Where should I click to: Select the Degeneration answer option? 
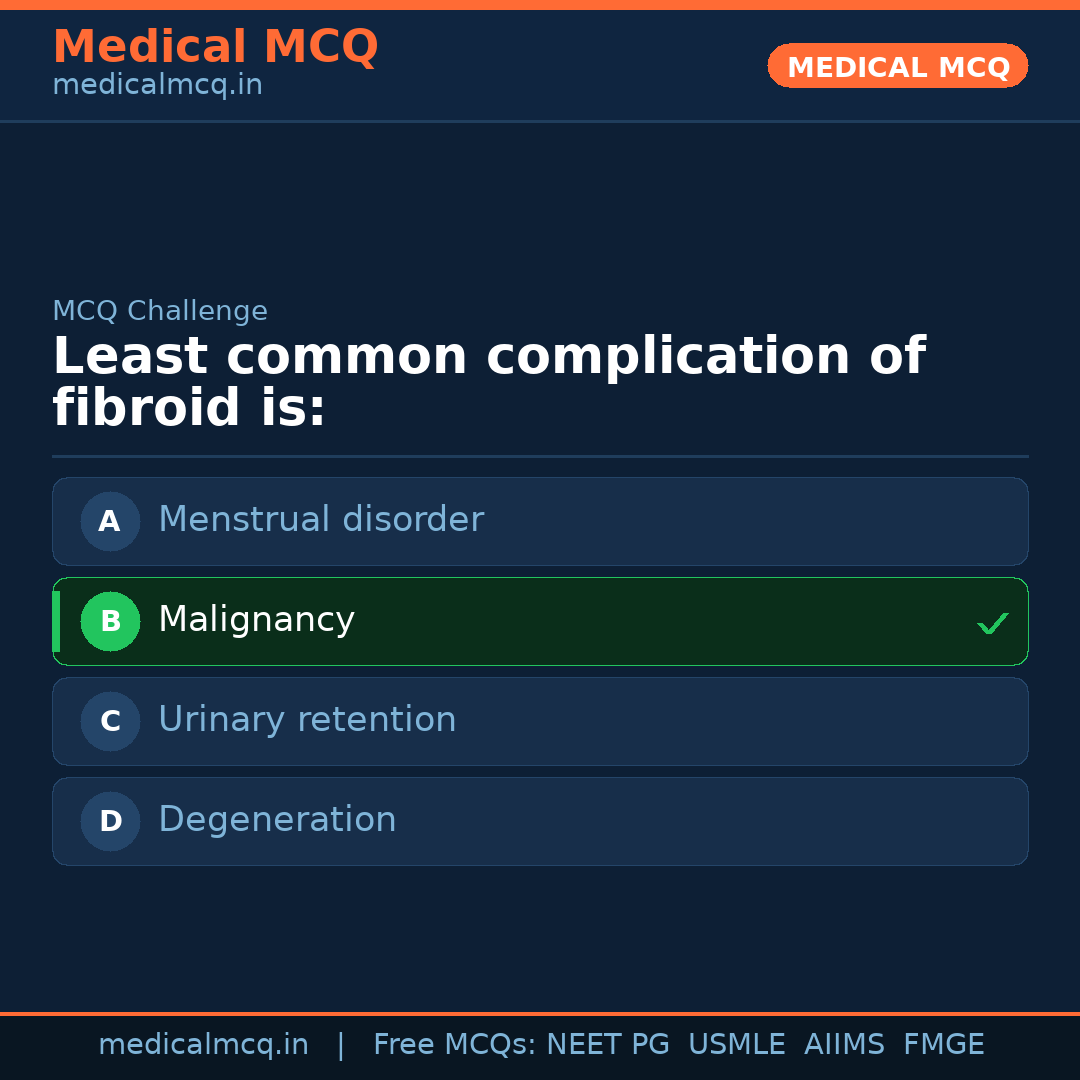(x=540, y=821)
